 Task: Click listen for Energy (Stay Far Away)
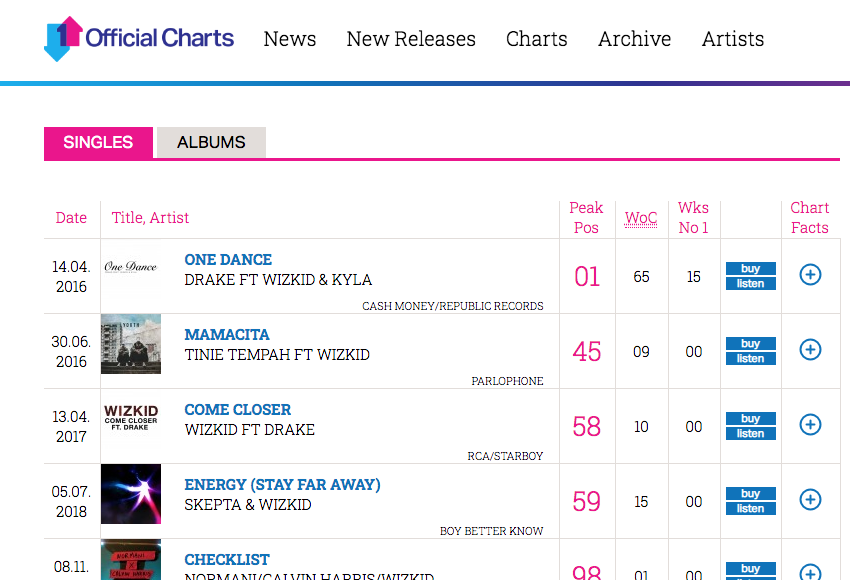click(750, 509)
